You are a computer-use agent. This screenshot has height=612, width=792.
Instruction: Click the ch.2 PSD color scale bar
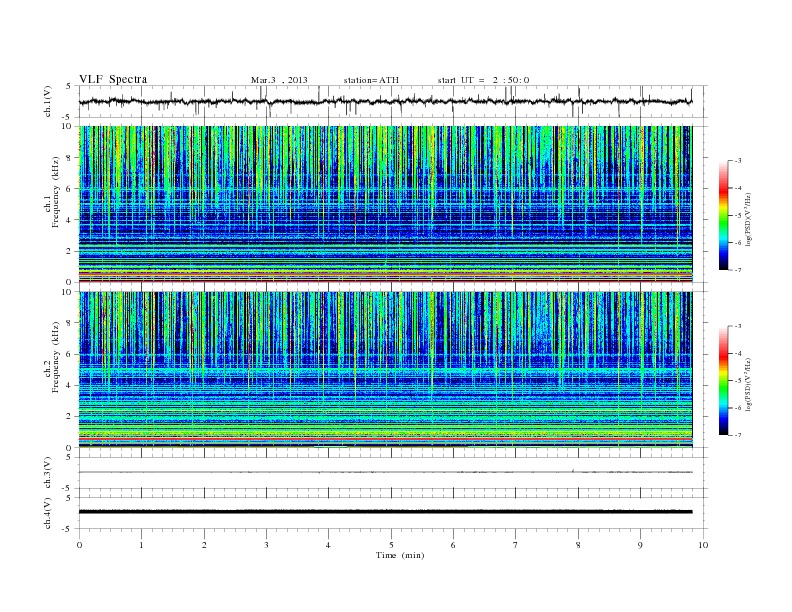[x=723, y=380]
